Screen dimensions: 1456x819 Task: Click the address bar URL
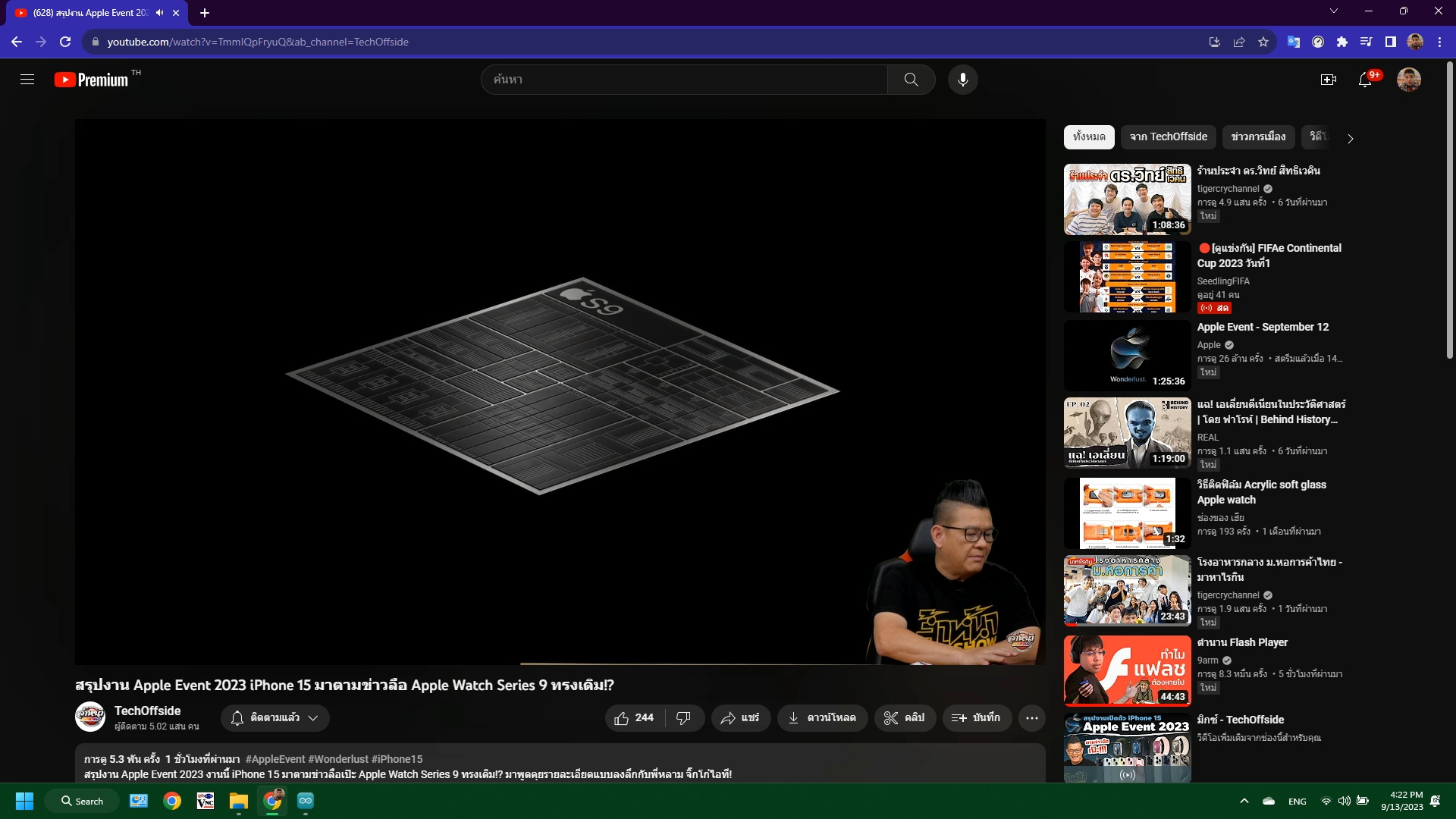(x=258, y=42)
